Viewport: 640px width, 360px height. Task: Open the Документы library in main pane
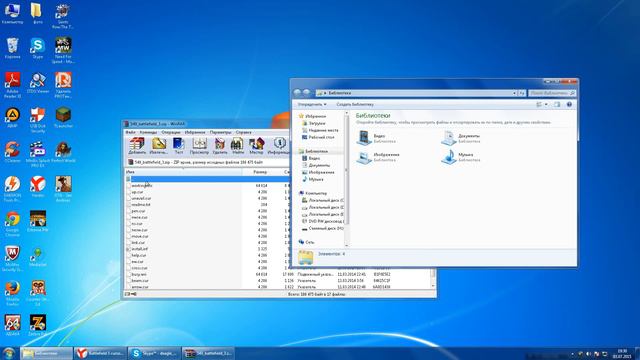[x=461, y=138]
